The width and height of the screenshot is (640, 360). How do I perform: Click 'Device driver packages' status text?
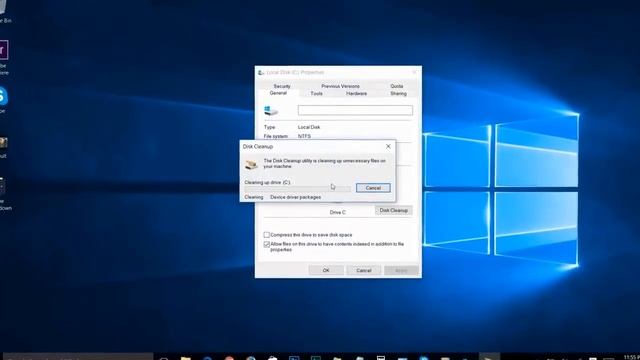(296, 197)
